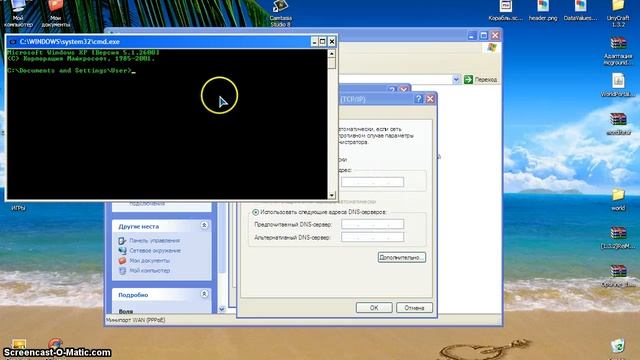Click cmd window scrollbar down arrow
The height and width of the screenshot is (360, 640).
tap(331, 195)
